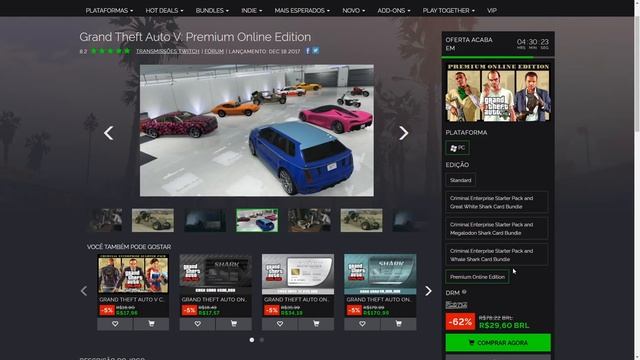This screenshot has width=640, height=360.
Task: Click the page vertical scrollbar
Action: pyautogui.click(x=637, y=180)
